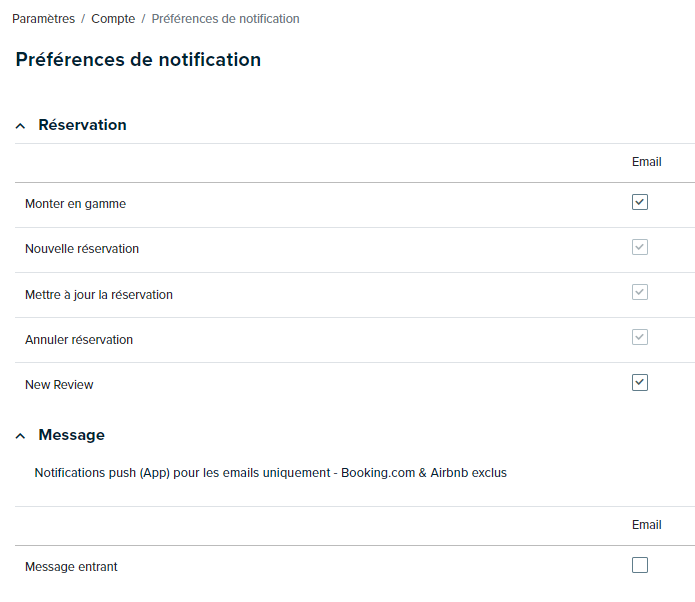Click the Réservation section heading
Screen dimensions: 695x602
coord(82,125)
